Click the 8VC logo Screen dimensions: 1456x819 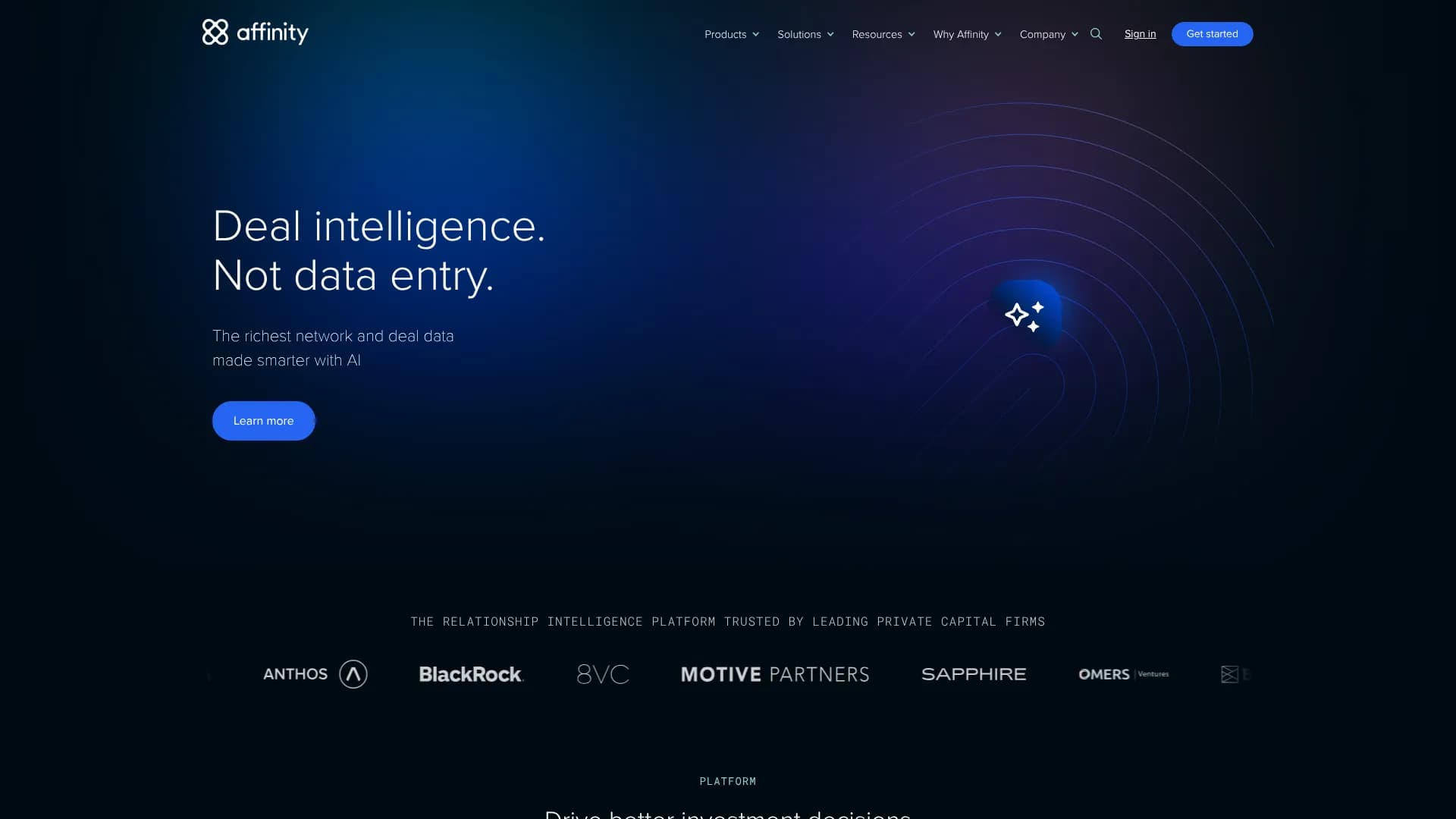[x=603, y=674]
